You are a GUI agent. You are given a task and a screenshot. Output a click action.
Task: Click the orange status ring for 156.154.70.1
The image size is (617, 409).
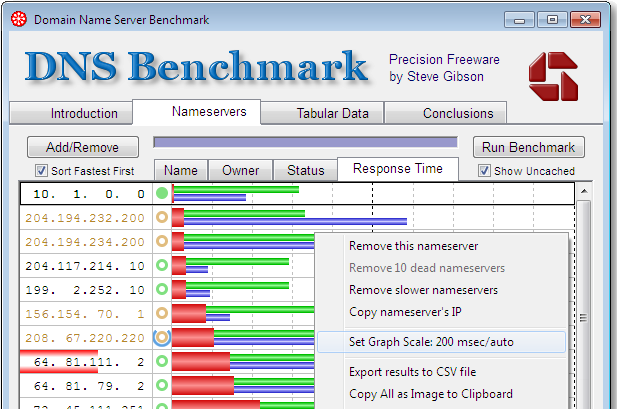pos(162,313)
